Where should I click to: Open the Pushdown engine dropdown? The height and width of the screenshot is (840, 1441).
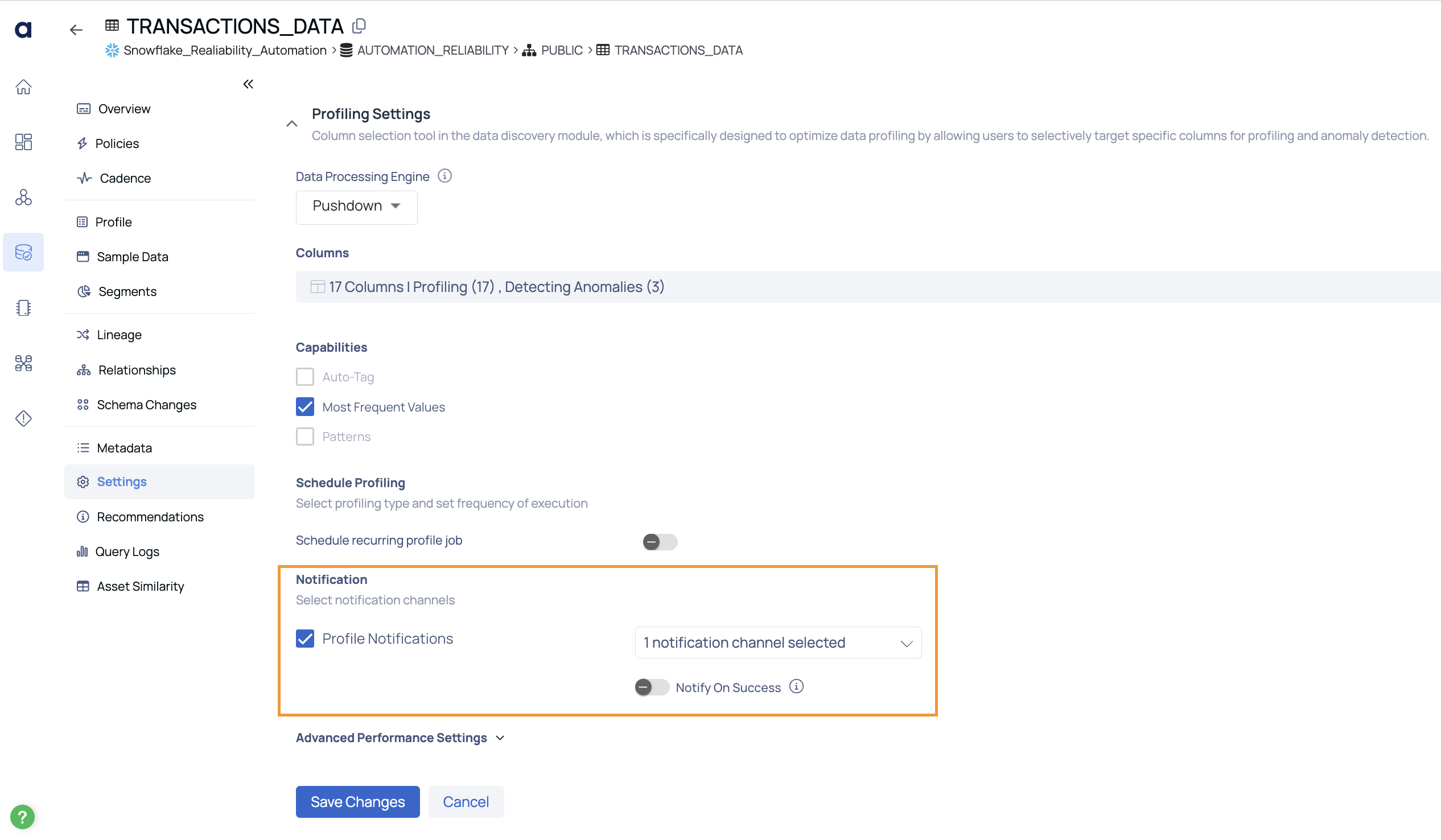tap(356, 207)
